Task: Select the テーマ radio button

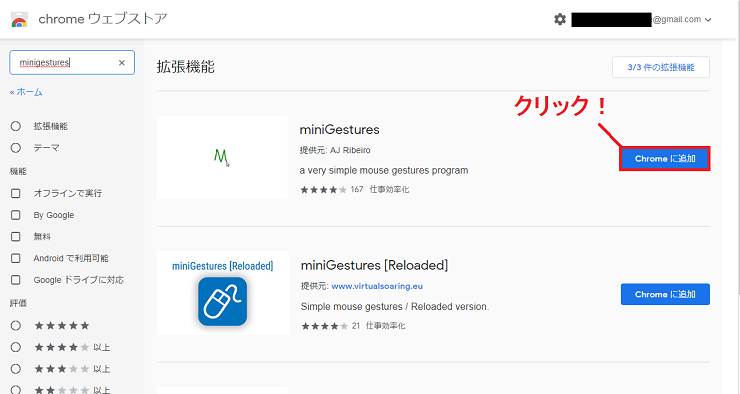Action: (16, 148)
